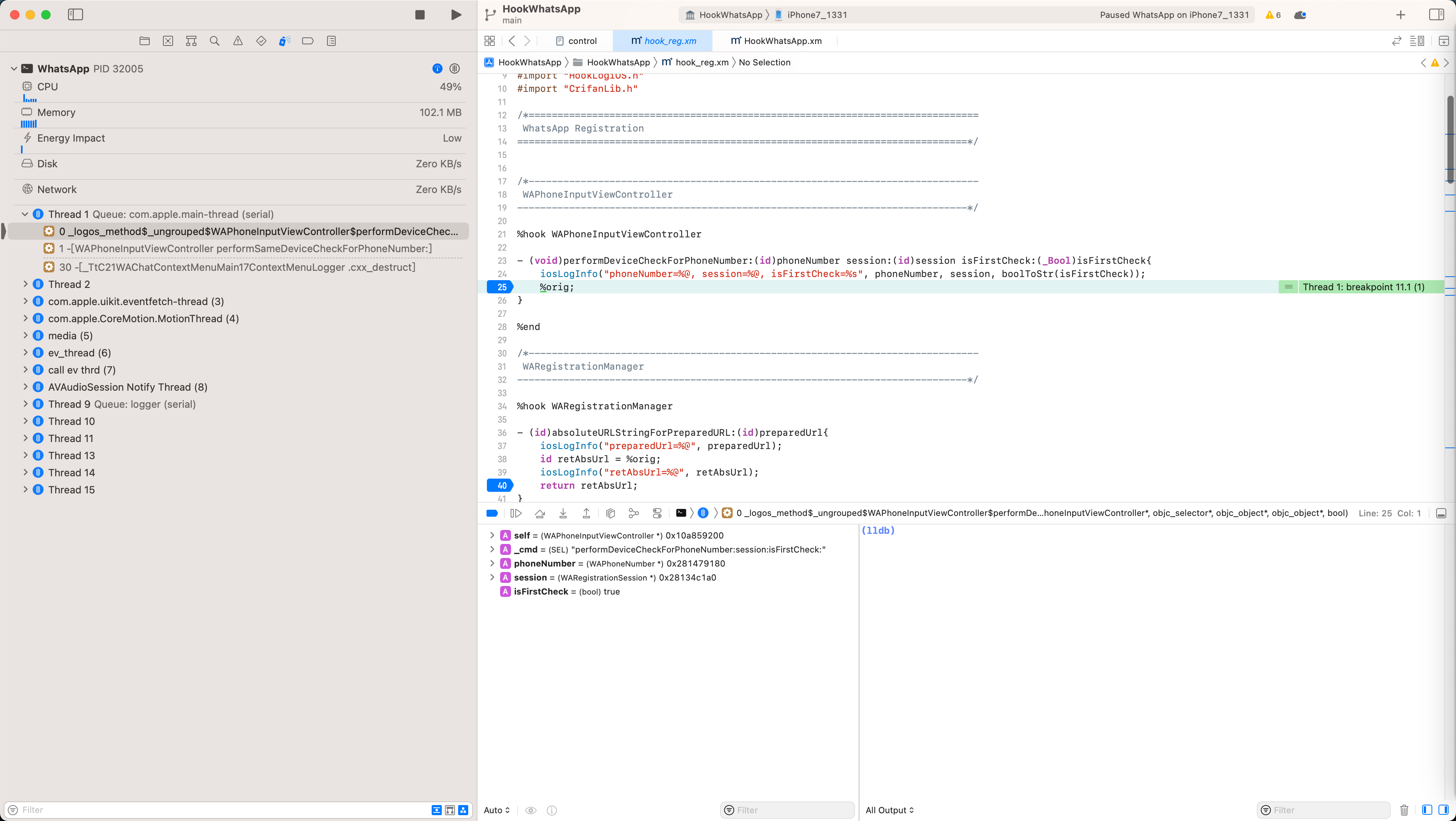Select the HookWhatsApp scheme in toolbar
The height and width of the screenshot is (821, 1456).
(723, 15)
